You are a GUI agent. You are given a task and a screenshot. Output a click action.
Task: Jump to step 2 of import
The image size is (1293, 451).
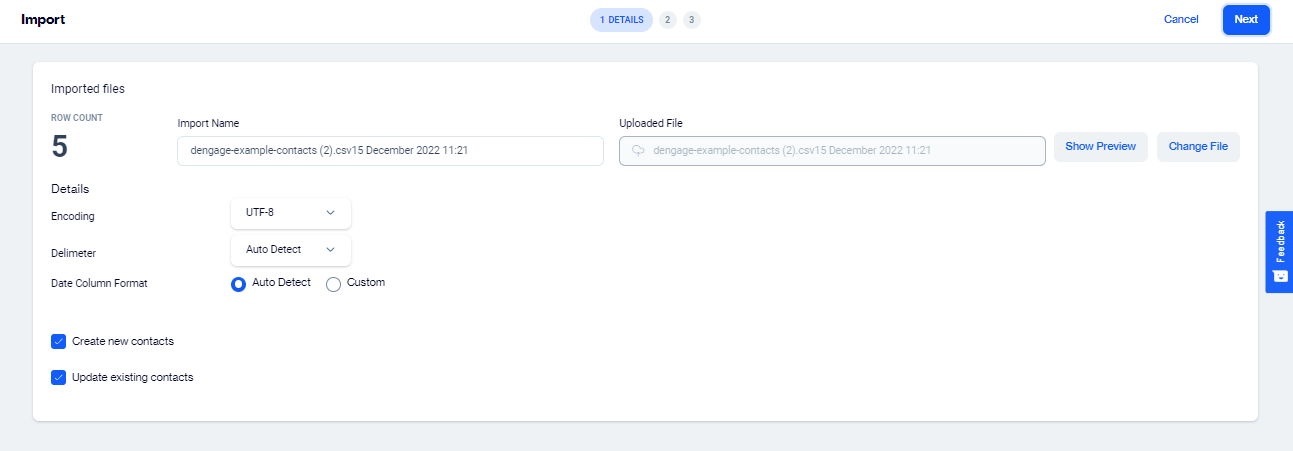pos(668,20)
